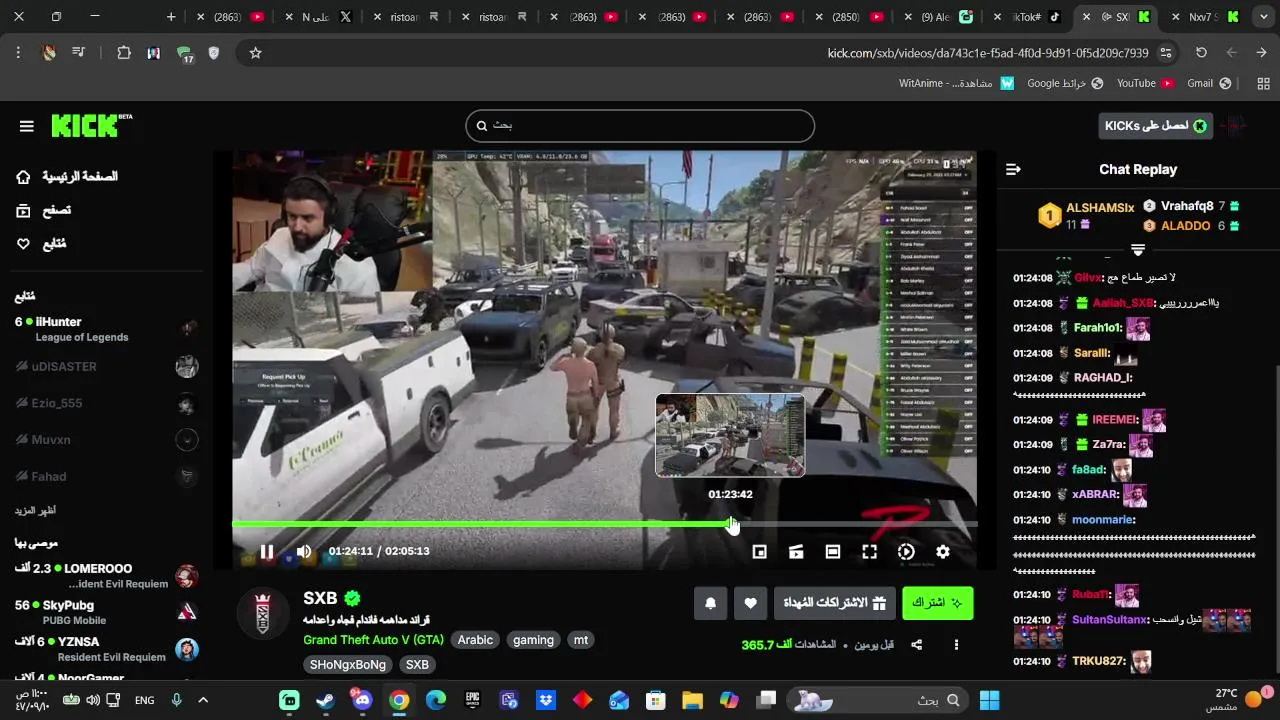
Task: Open site info icon in address bar
Action: [1166, 53]
